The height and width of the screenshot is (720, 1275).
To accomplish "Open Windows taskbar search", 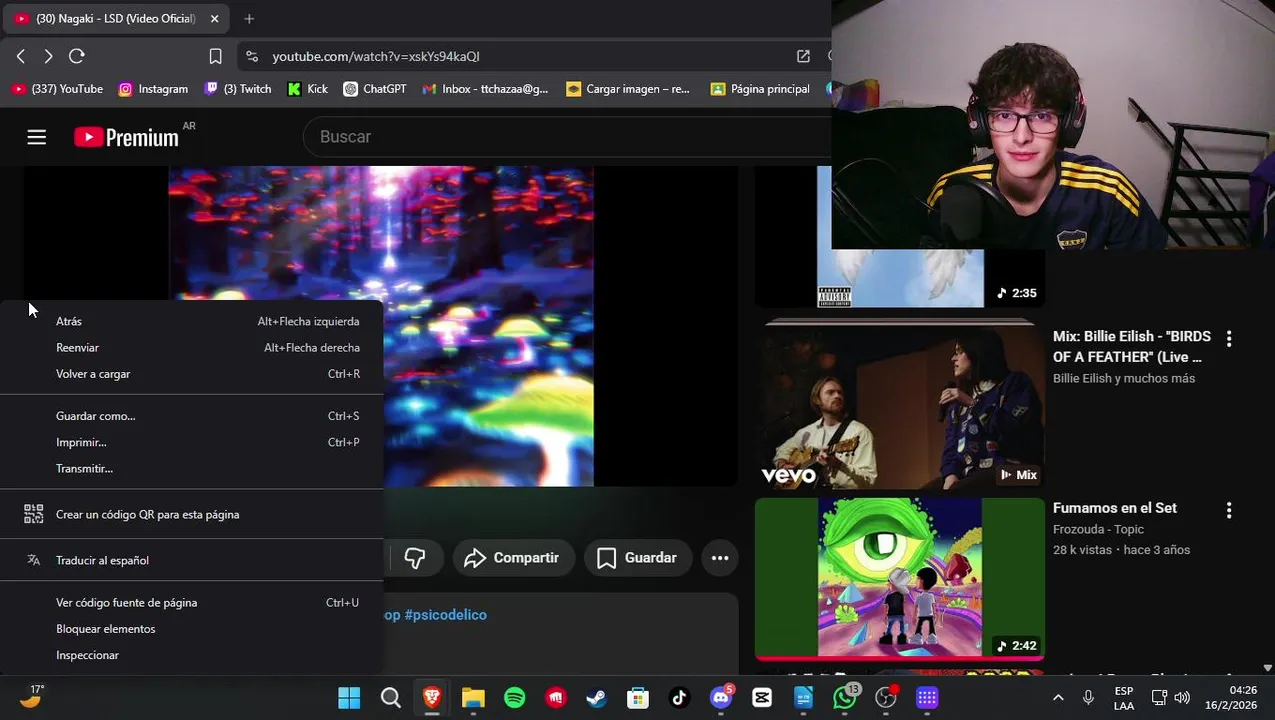I will click(391, 698).
